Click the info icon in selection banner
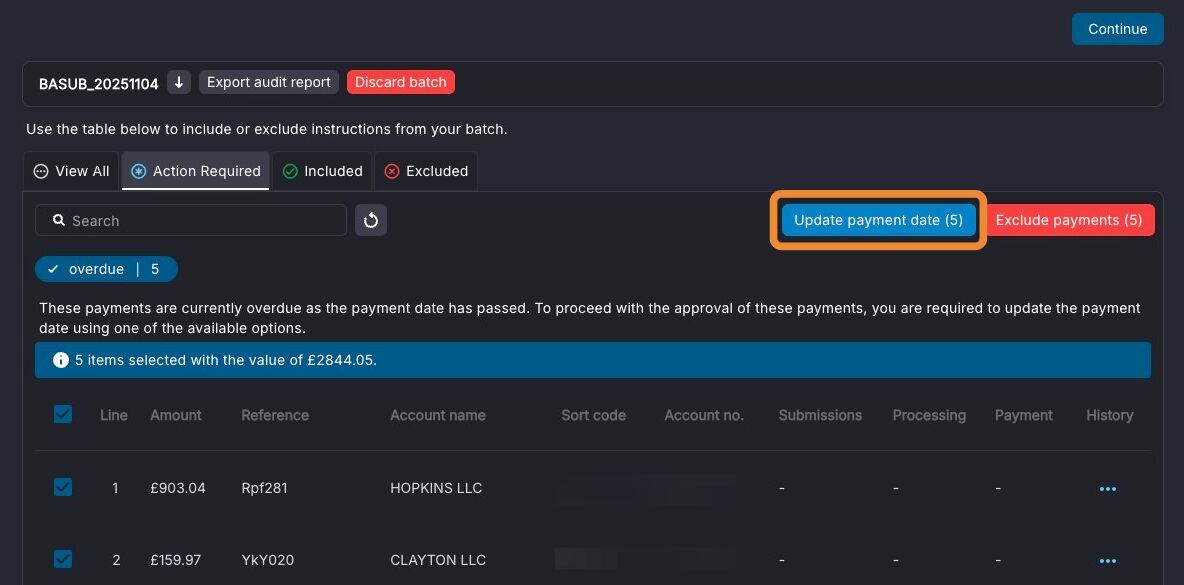 pyautogui.click(x=61, y=360)
